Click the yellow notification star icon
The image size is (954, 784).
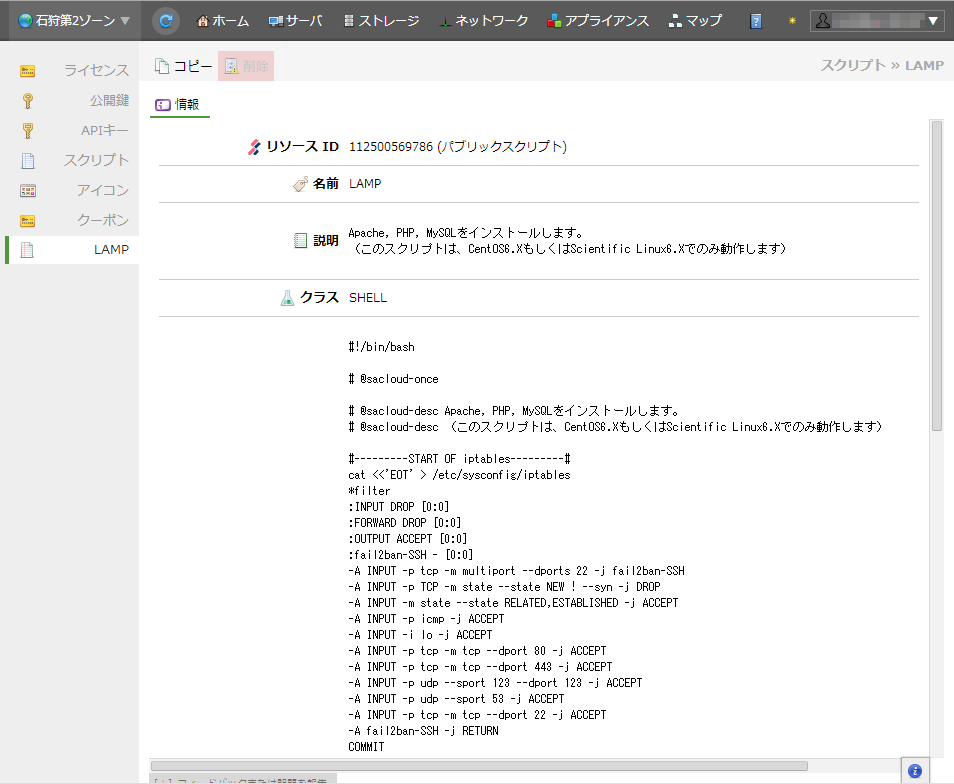(x=792, y=21)
